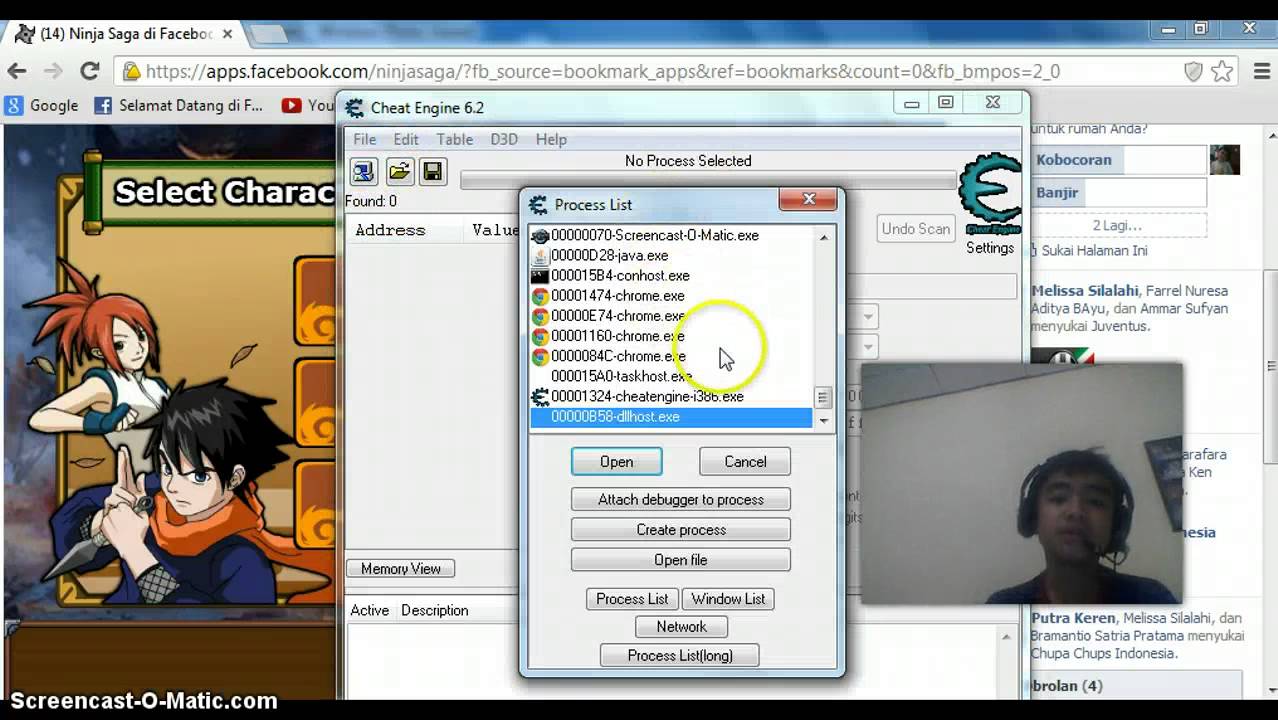
Task: Select 00001324-cheatengine-i386.exe process
Action: (x=671, y=396)
